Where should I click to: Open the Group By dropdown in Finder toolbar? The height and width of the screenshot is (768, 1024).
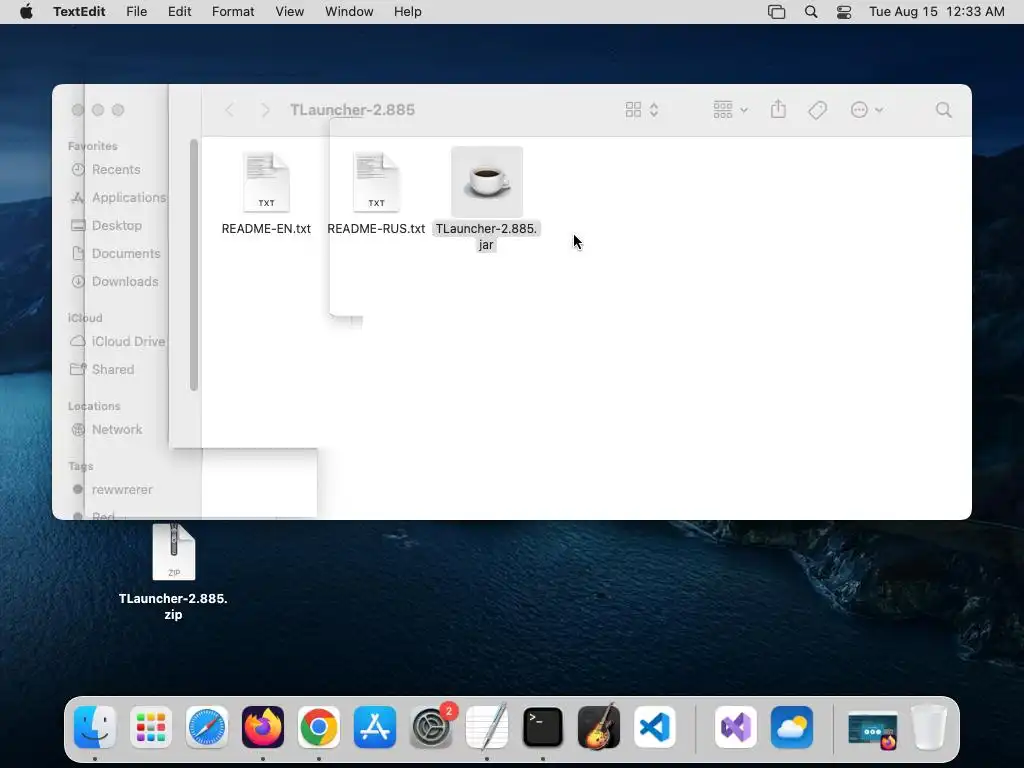pyautogui.click(x=730, y=110)
